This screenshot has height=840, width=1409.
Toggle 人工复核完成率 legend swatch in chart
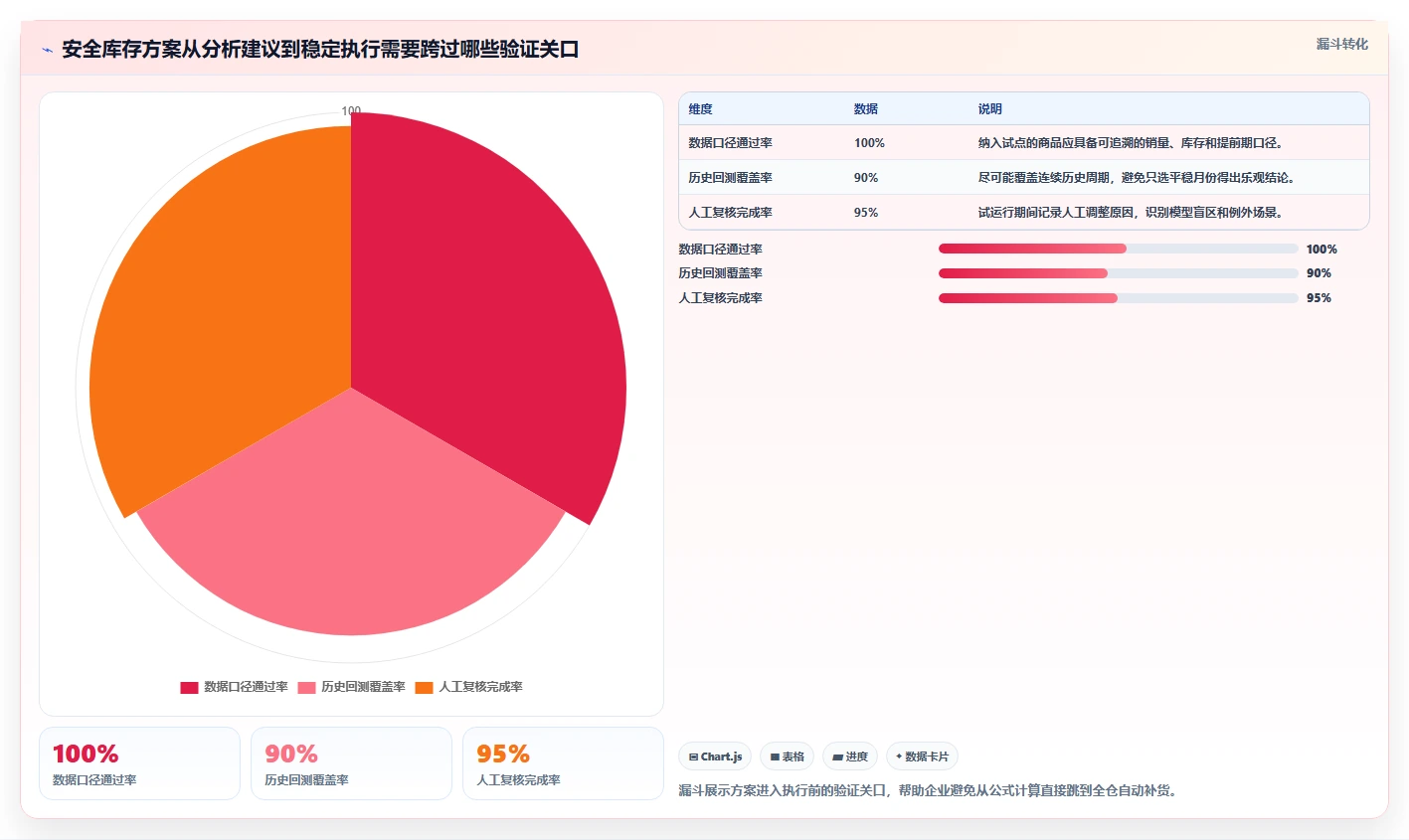pos(424,688)
